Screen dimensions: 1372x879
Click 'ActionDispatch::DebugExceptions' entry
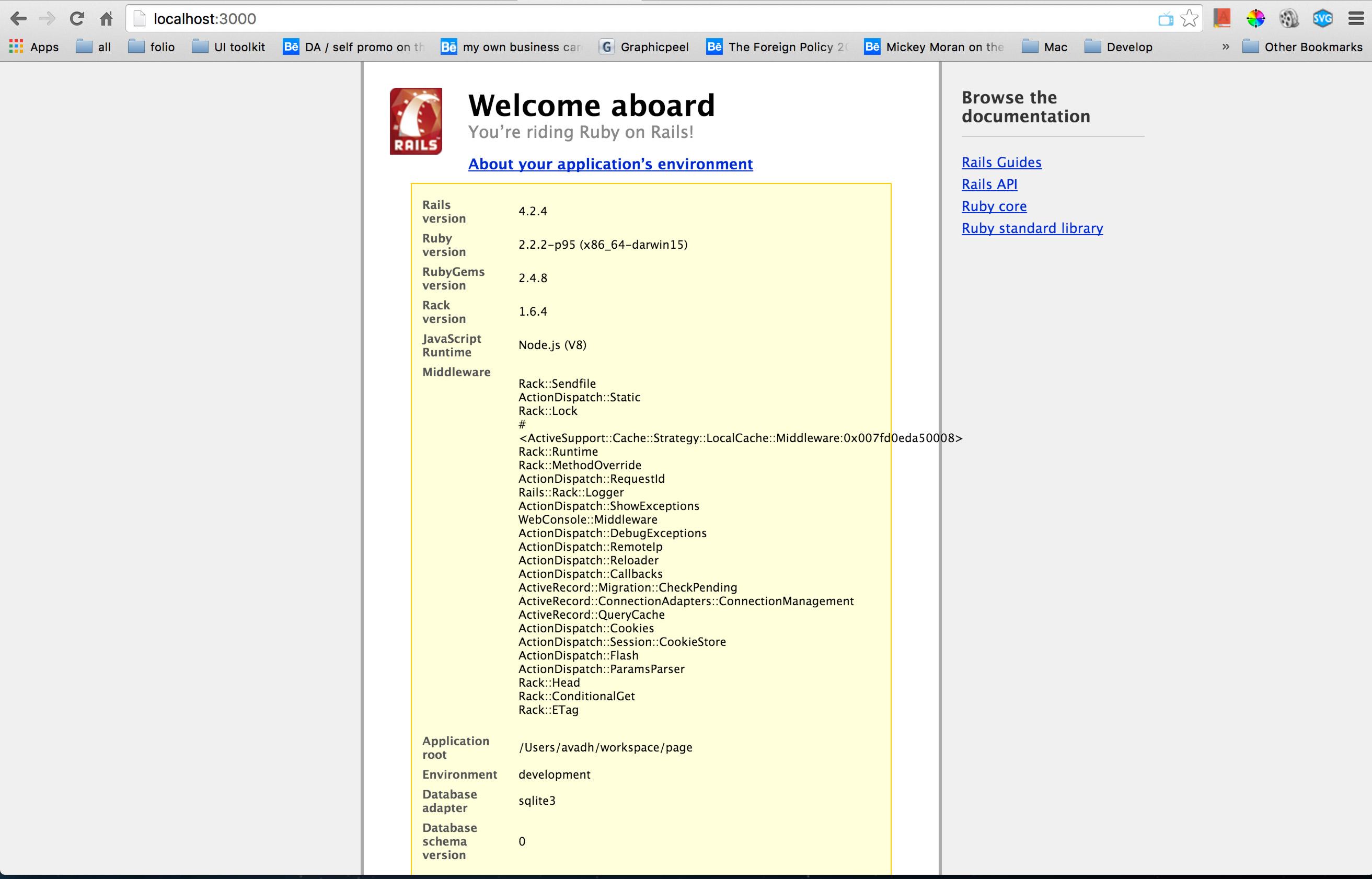click(612, 533)
